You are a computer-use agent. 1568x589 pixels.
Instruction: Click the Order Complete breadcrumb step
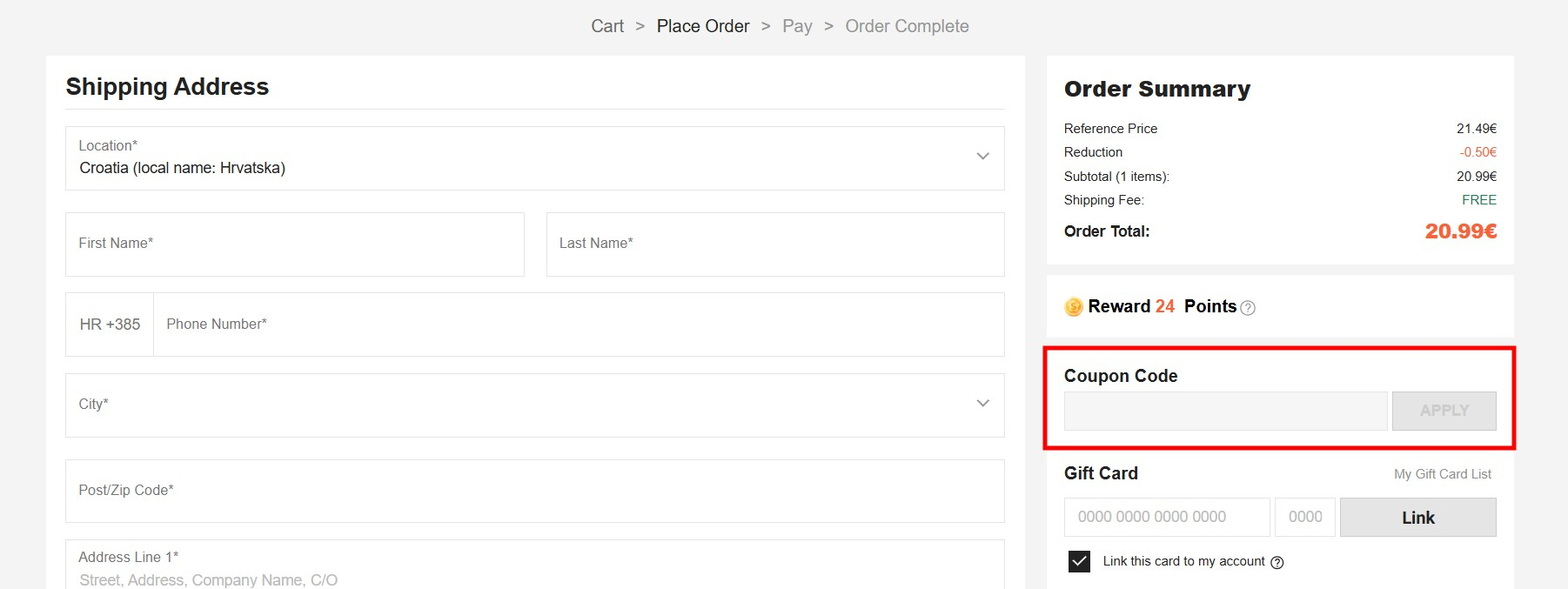pos(907,26)
